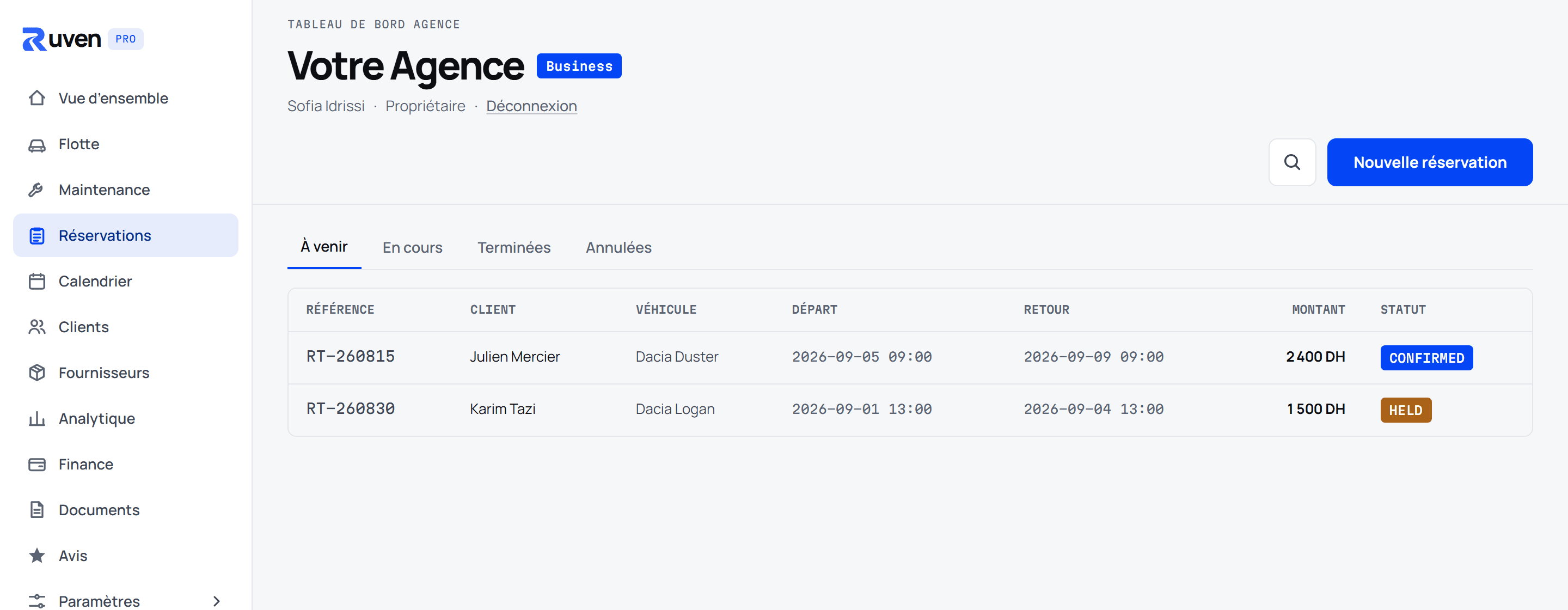Expand Paramètres with the chevron arrow

[217, 601]
